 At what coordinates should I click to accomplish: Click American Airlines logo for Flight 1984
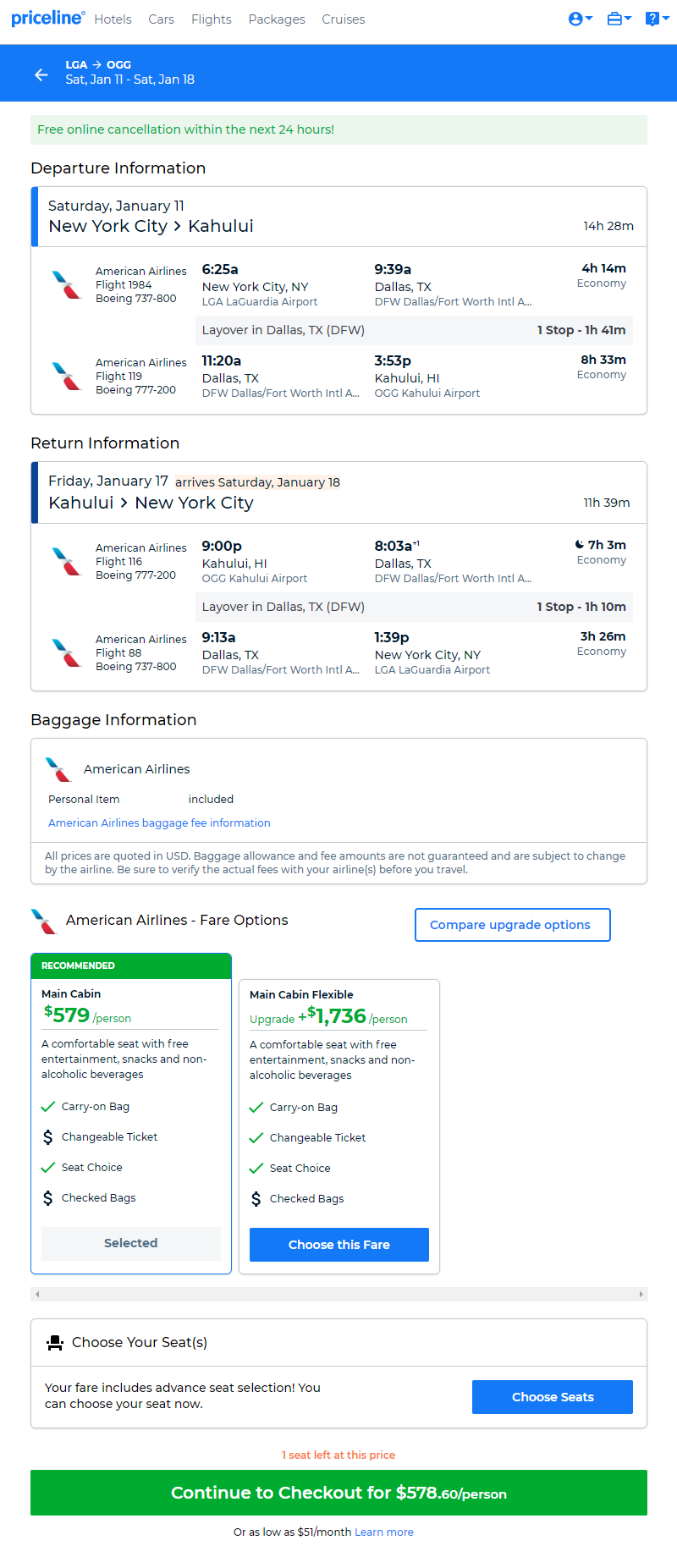click(66, 285)
